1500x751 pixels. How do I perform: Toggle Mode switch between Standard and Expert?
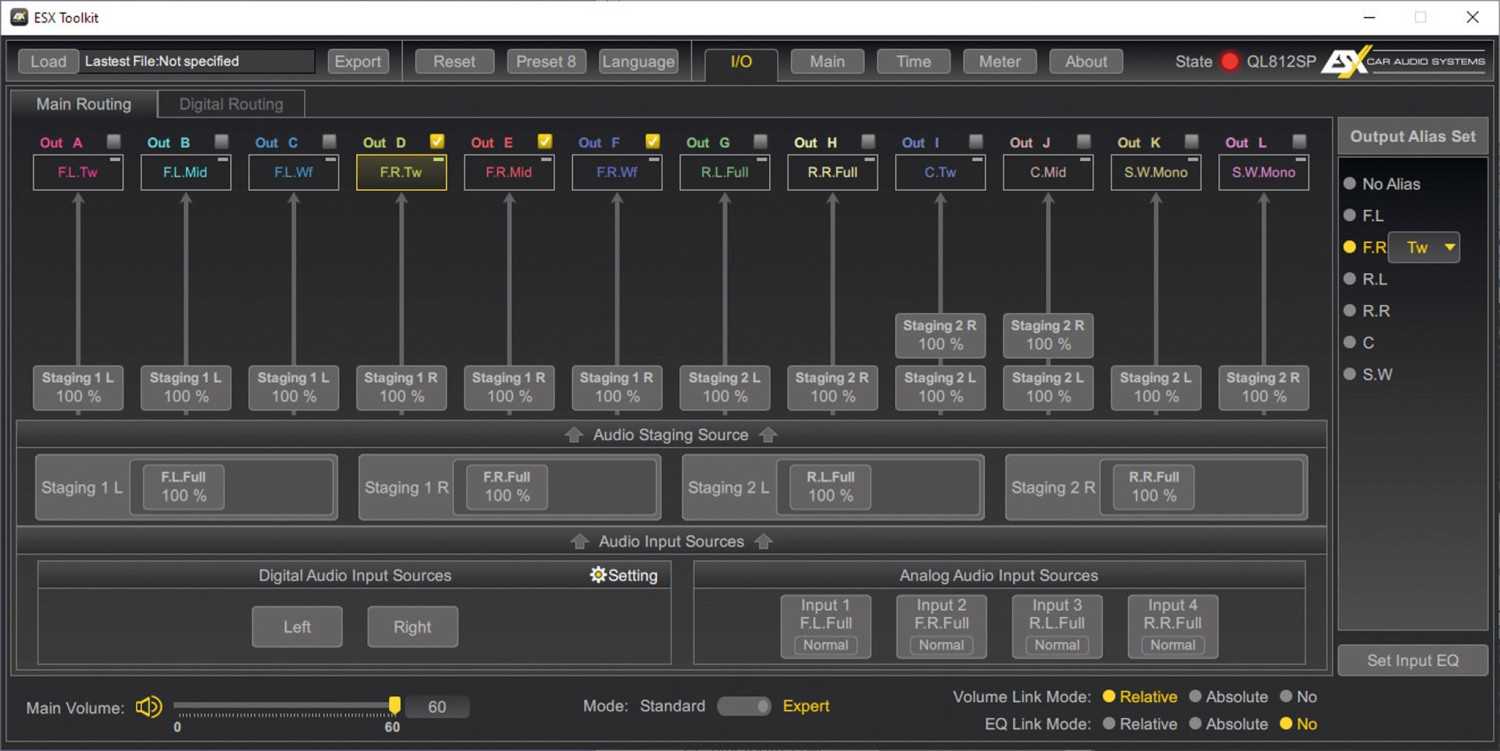point(744,706)
